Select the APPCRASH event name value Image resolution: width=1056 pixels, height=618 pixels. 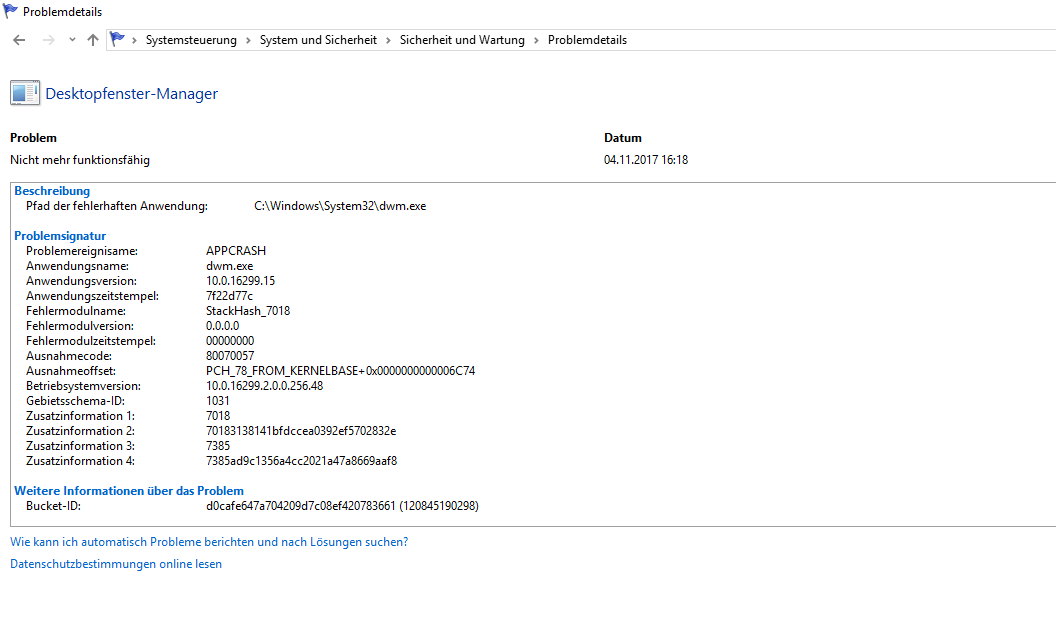click(x=236, y=251)
